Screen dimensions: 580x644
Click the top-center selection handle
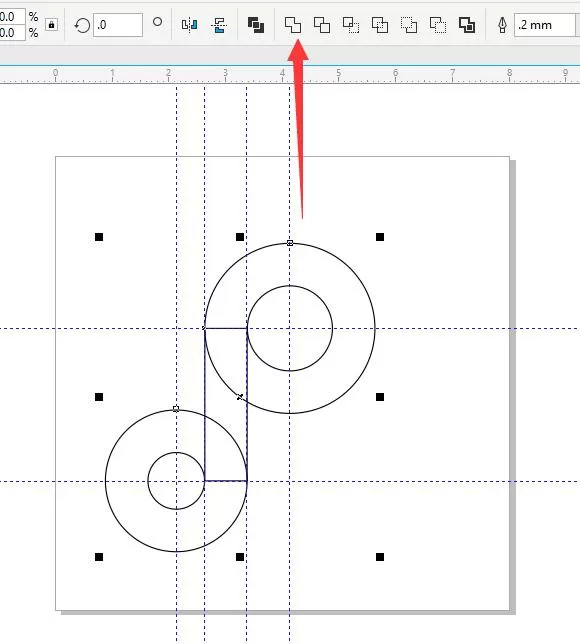[x=240, y=237]
